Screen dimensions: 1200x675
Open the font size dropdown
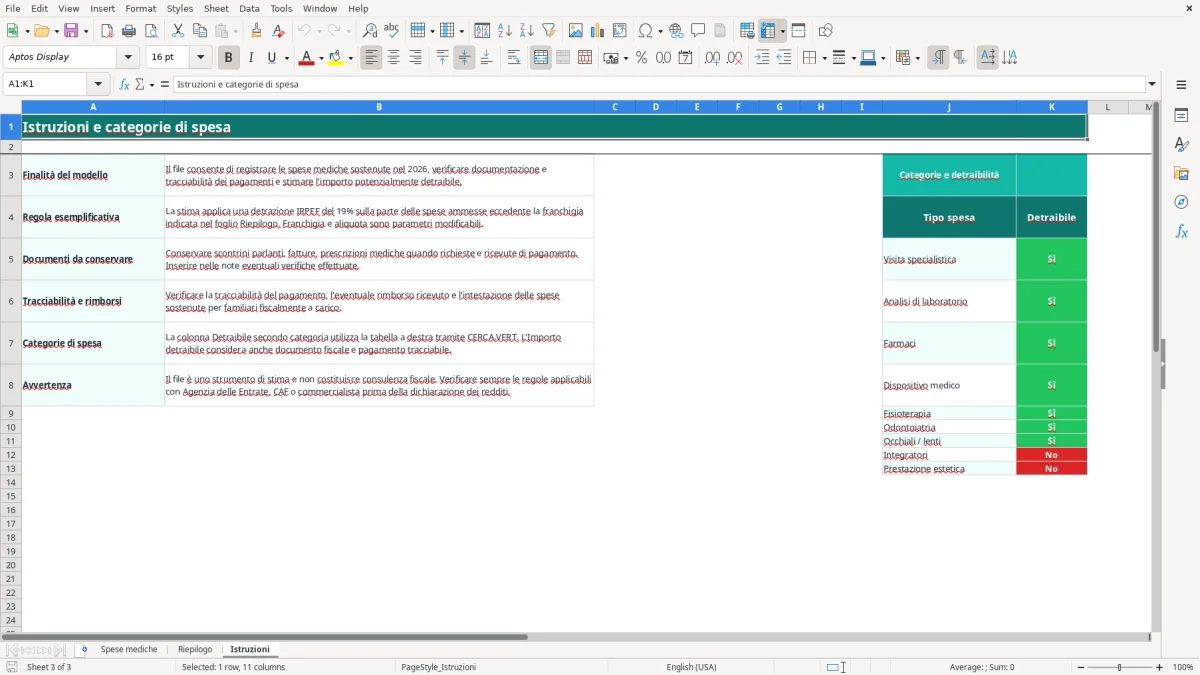[201, 58]
